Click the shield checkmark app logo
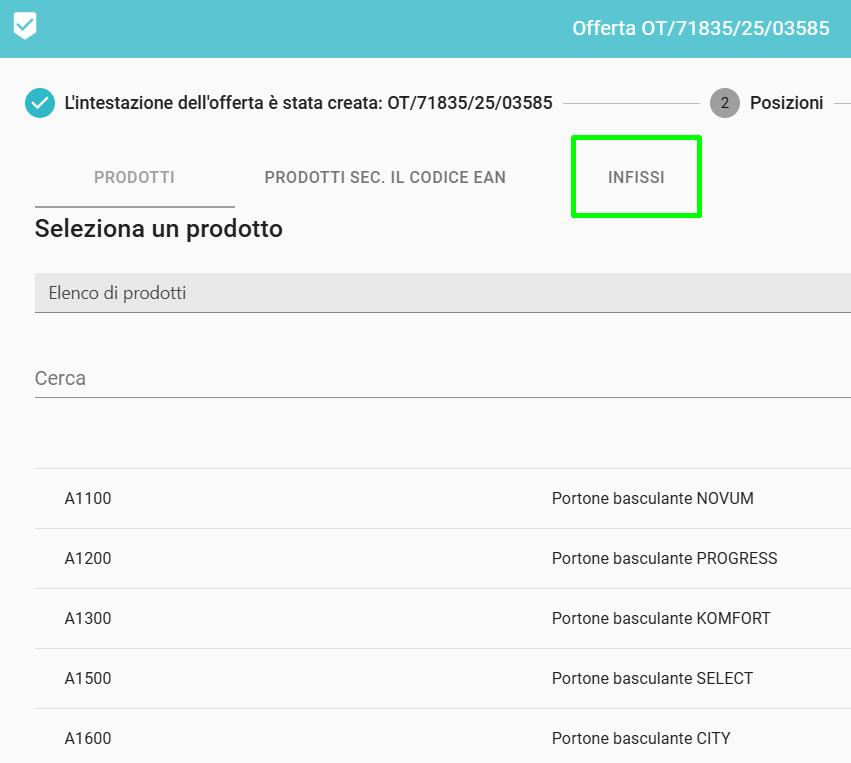Viewport: 851px width, 763px height. coord(25,27)
